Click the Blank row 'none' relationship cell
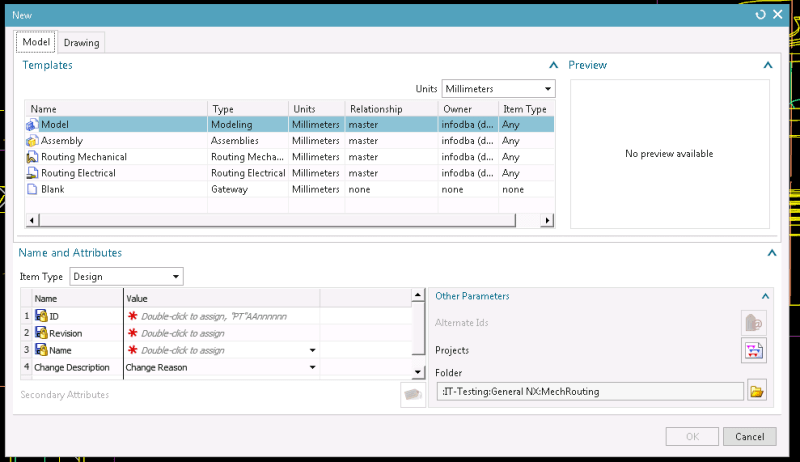 pyautogui.click(x=391, y=189)
